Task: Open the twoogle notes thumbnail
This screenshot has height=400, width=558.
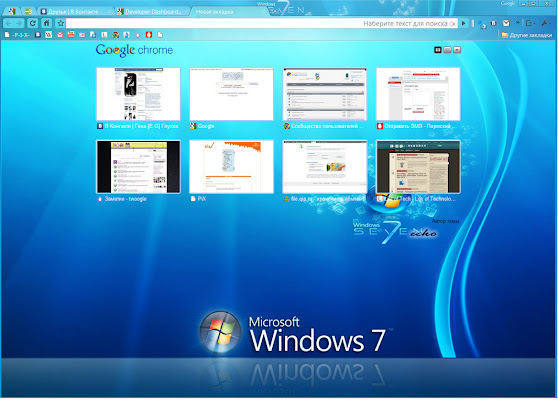Action: click(x=138, y=167)
